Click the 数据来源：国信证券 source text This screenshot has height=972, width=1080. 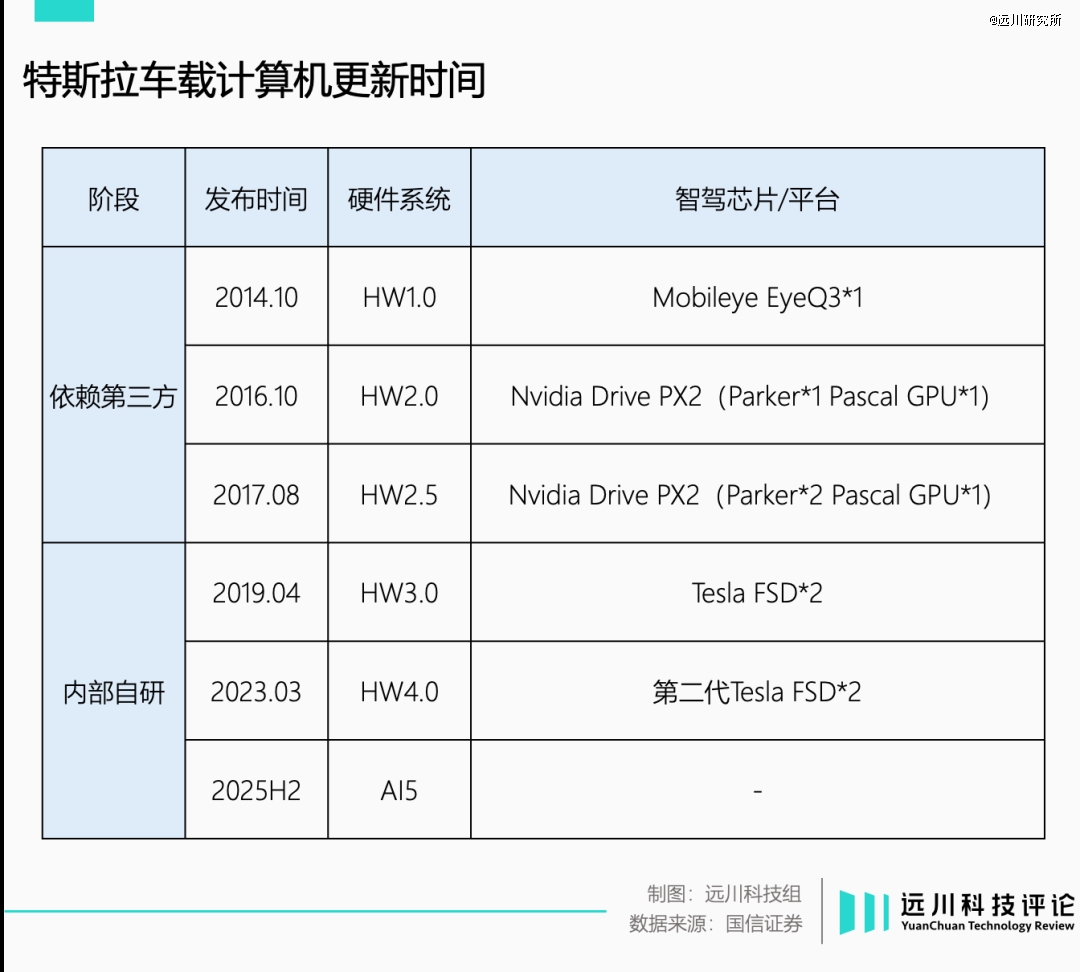coord(716,923)
